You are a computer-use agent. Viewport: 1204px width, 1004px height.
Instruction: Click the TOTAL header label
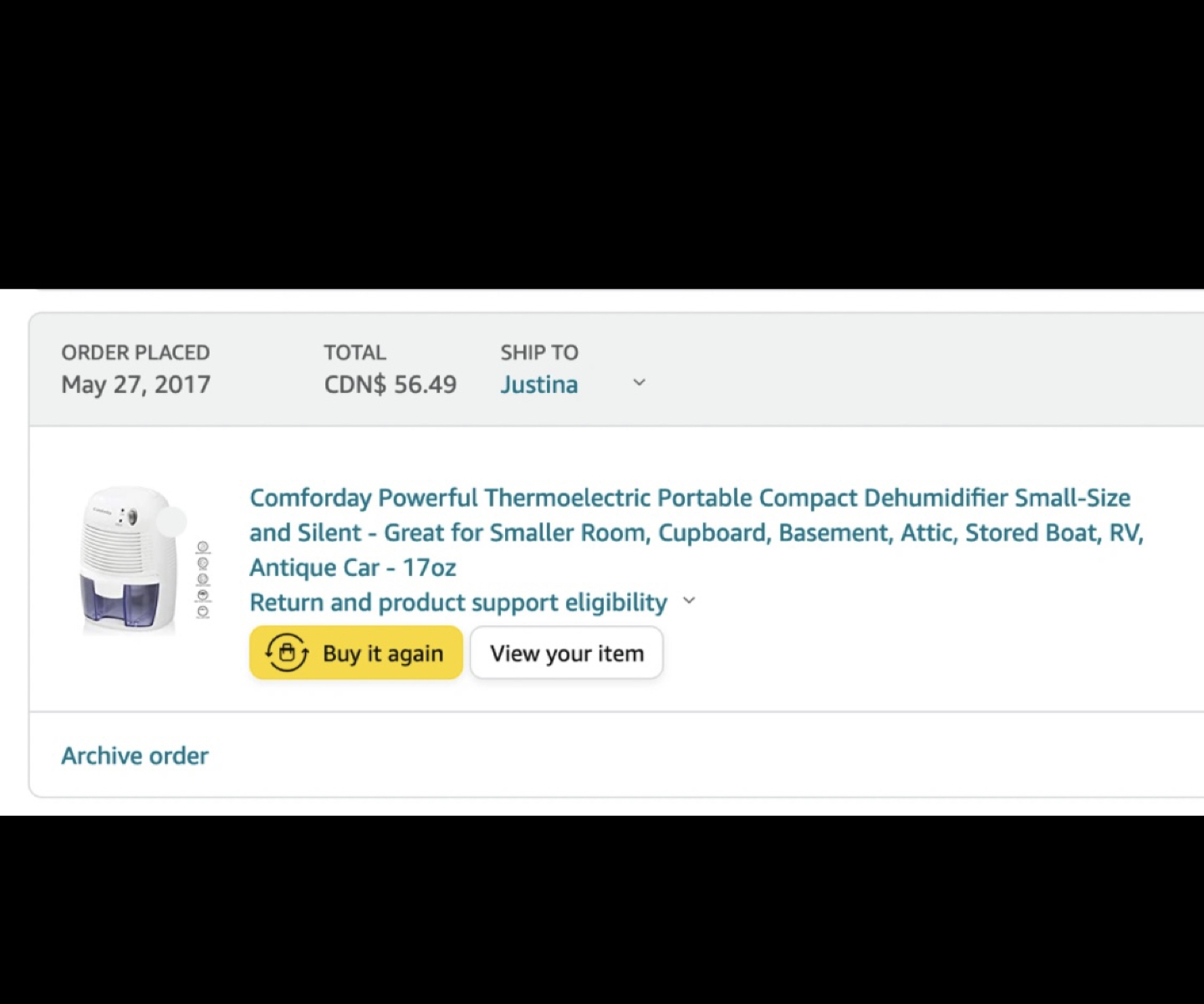[x=355, y=353]
